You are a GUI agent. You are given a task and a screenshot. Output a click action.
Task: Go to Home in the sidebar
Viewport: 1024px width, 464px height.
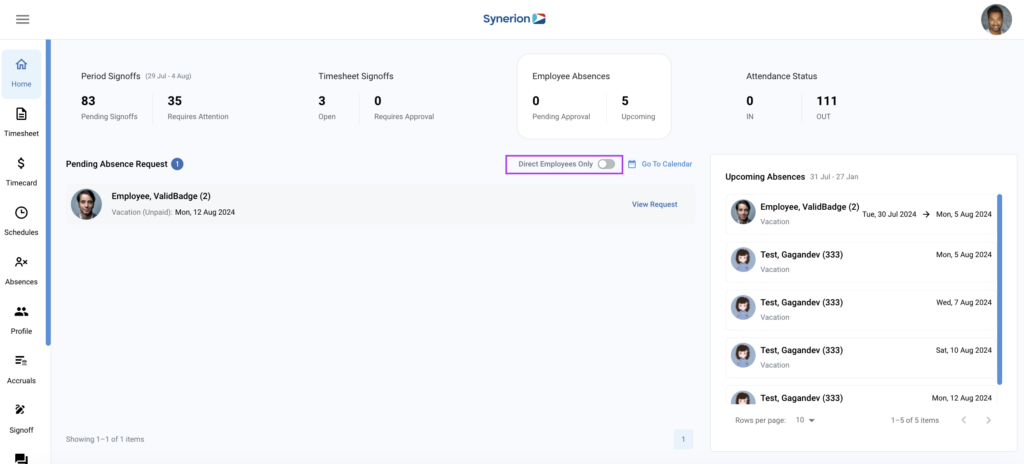pyautogui.click(x=22, y=74)
